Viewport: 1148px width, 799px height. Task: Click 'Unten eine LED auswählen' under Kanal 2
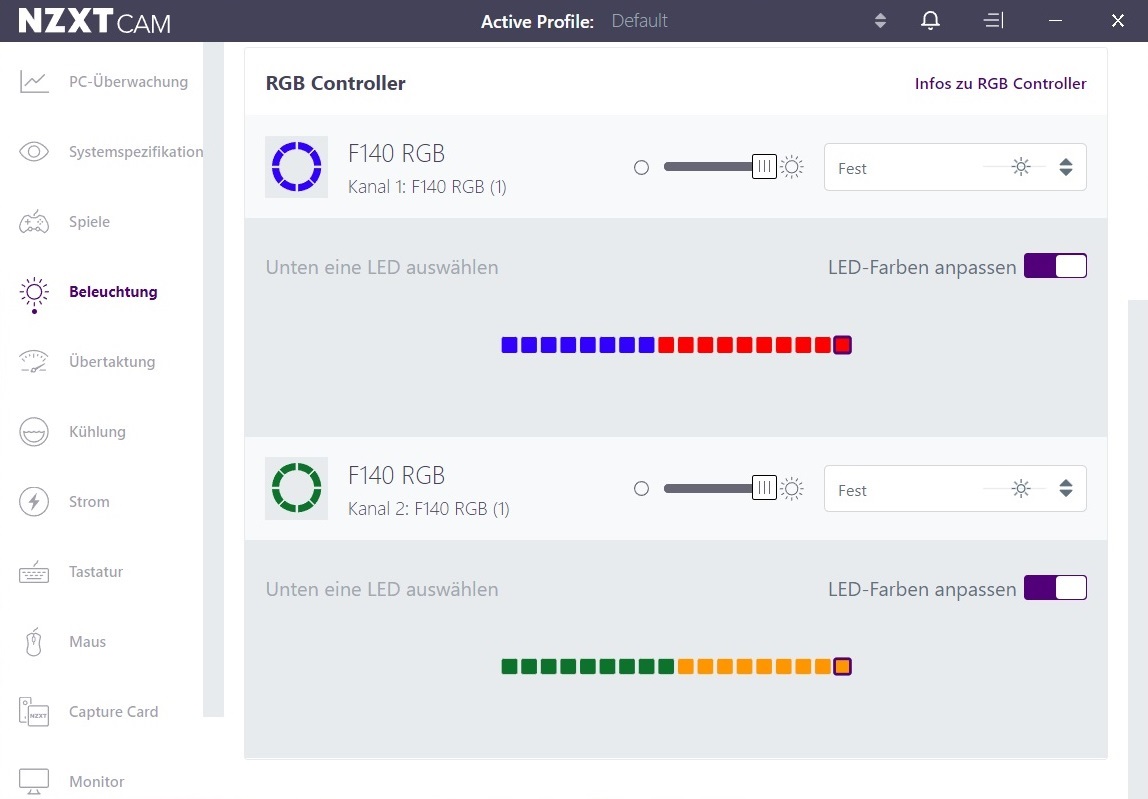[x=382, y=590]
